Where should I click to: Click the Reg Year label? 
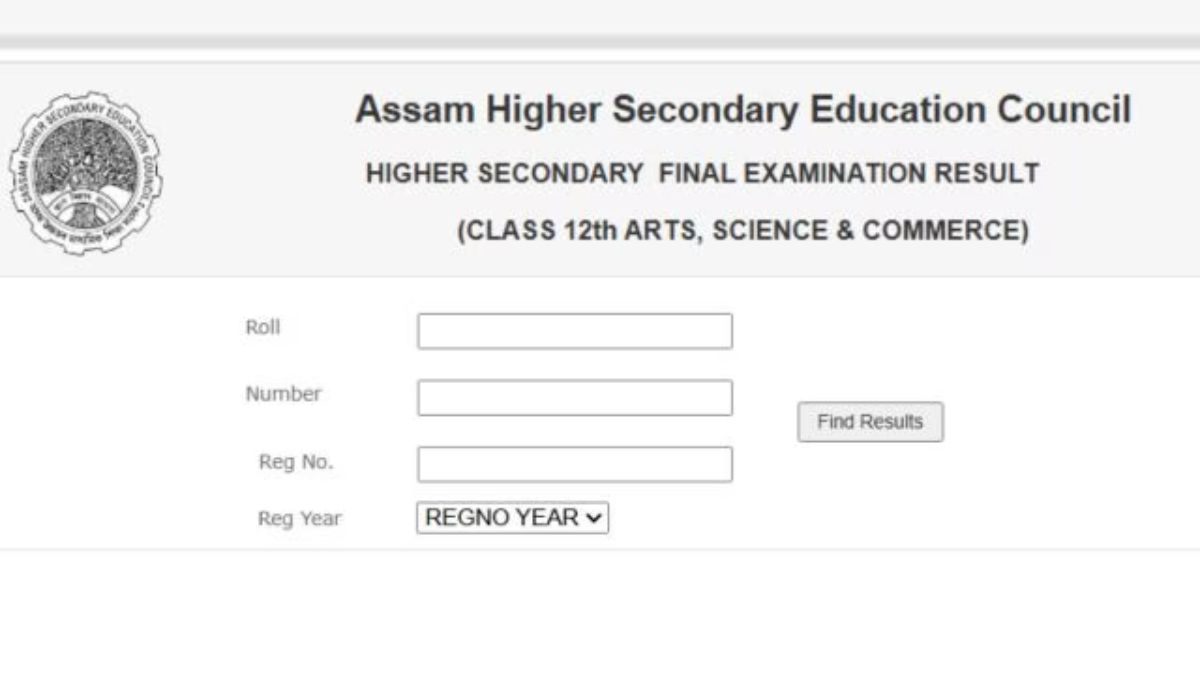click(302, 518)
